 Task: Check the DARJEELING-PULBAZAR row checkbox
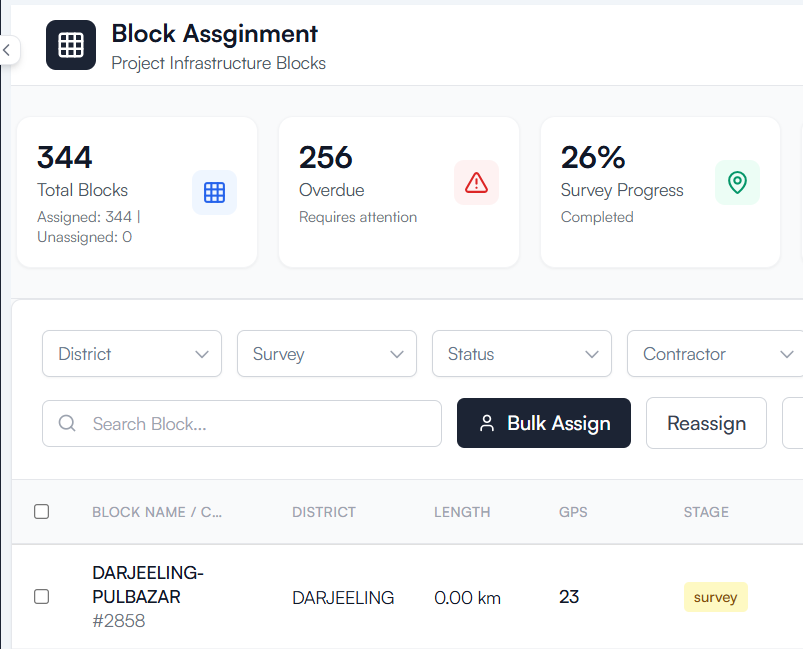coord(41,596)
